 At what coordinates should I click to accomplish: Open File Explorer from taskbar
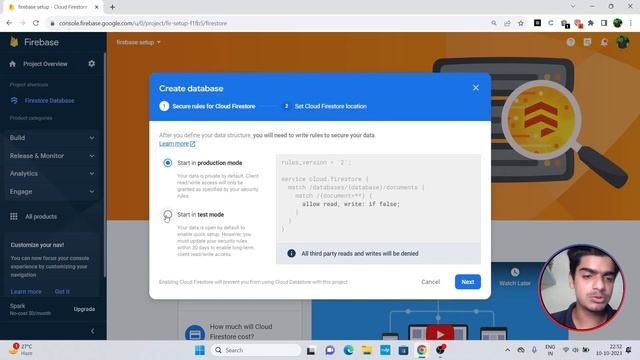367,350
